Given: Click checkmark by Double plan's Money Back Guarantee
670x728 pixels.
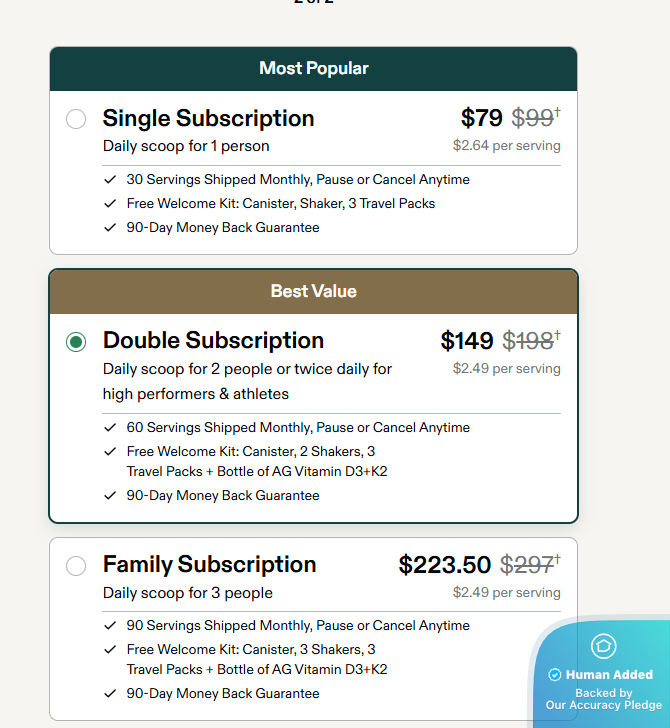Looking at the screenshot, I should click(110, 496).
